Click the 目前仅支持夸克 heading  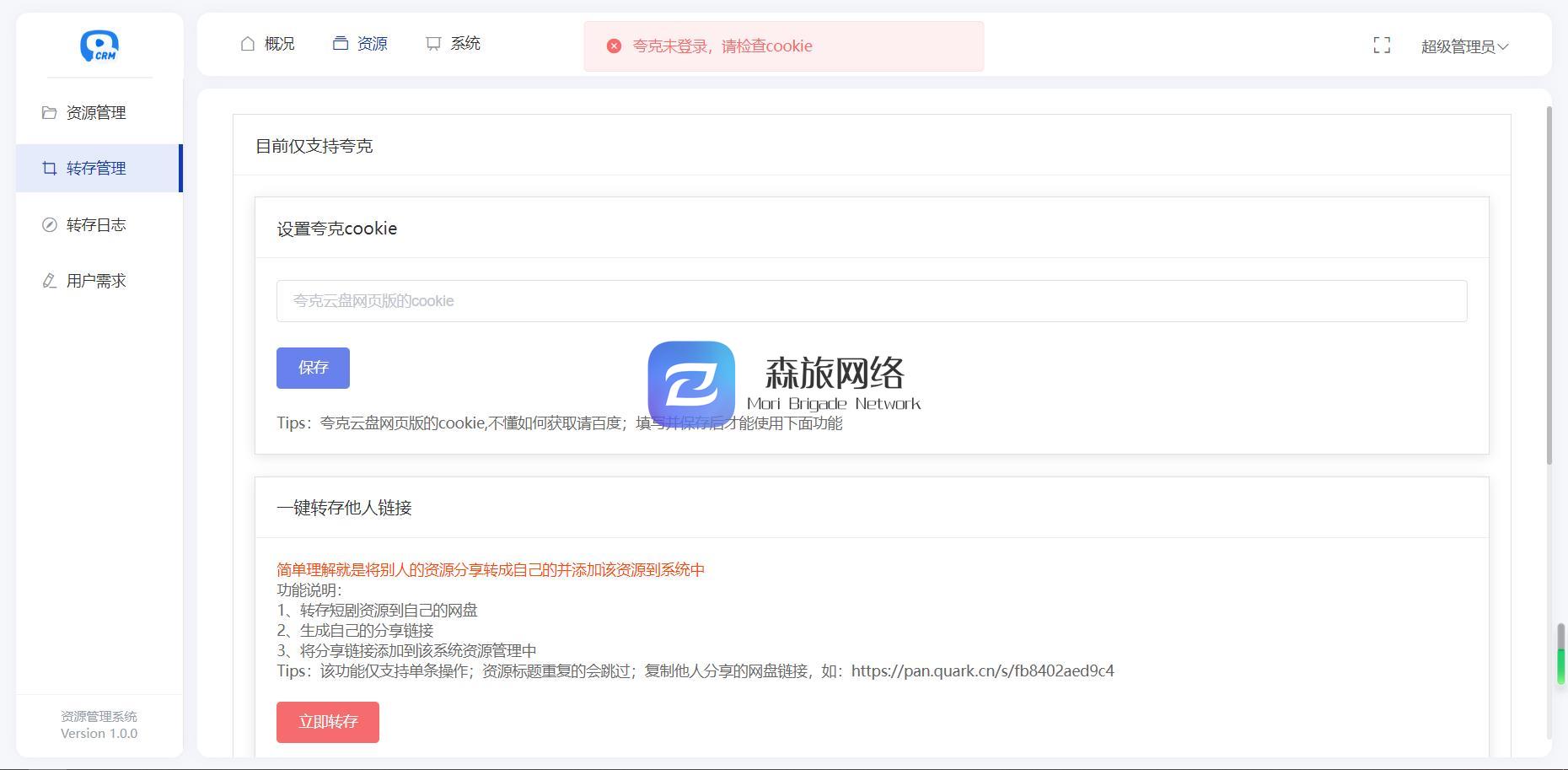(x=314, y=146)
